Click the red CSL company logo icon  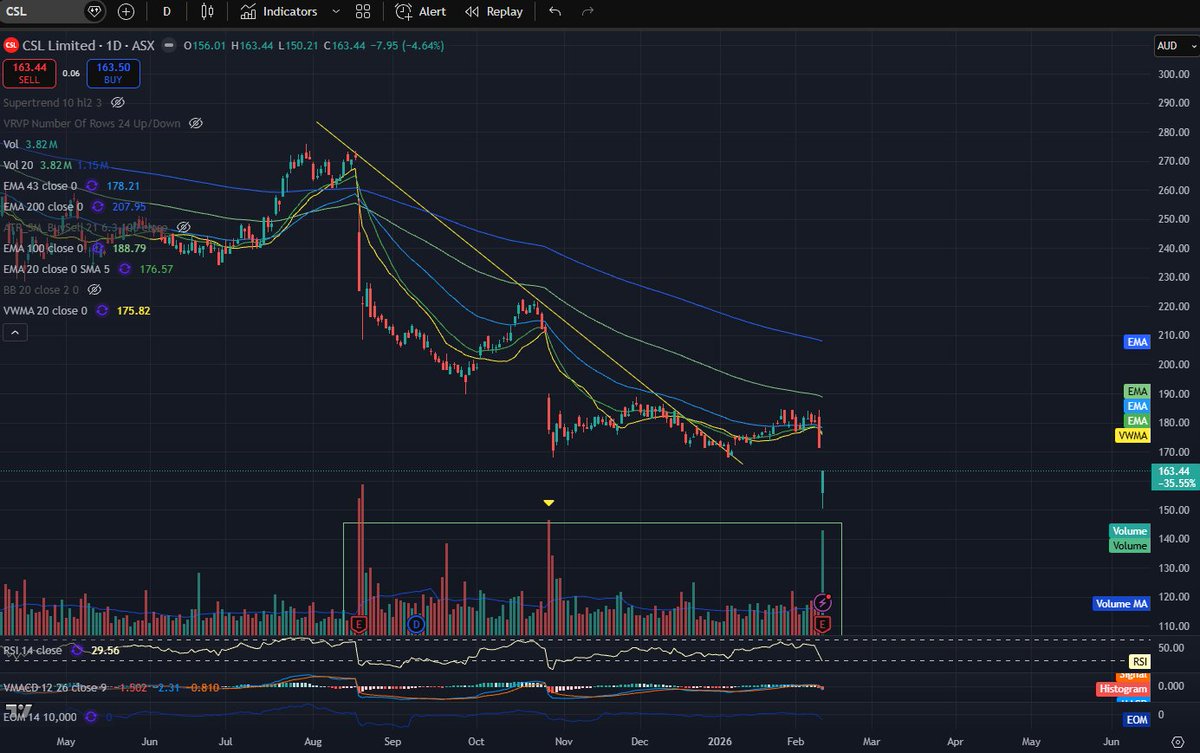pyautogui.click(x=11, y=45)
